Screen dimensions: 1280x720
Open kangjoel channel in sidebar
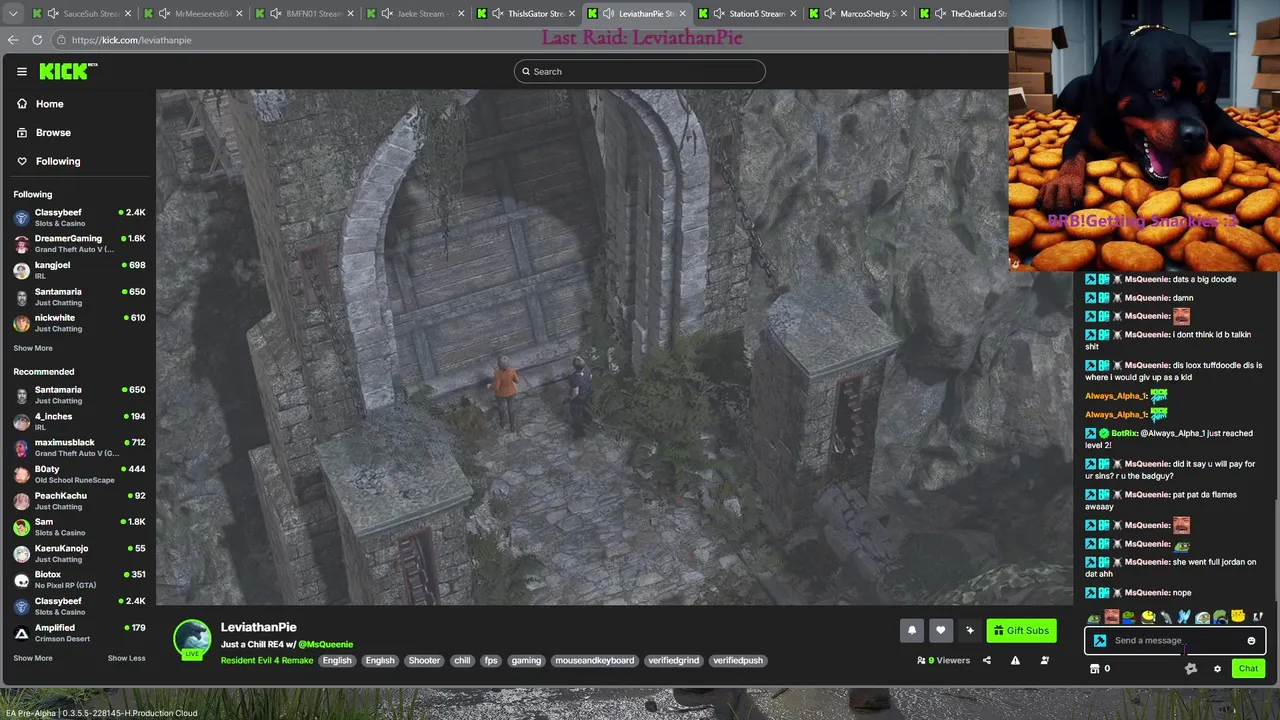click(x=79, y=270)
